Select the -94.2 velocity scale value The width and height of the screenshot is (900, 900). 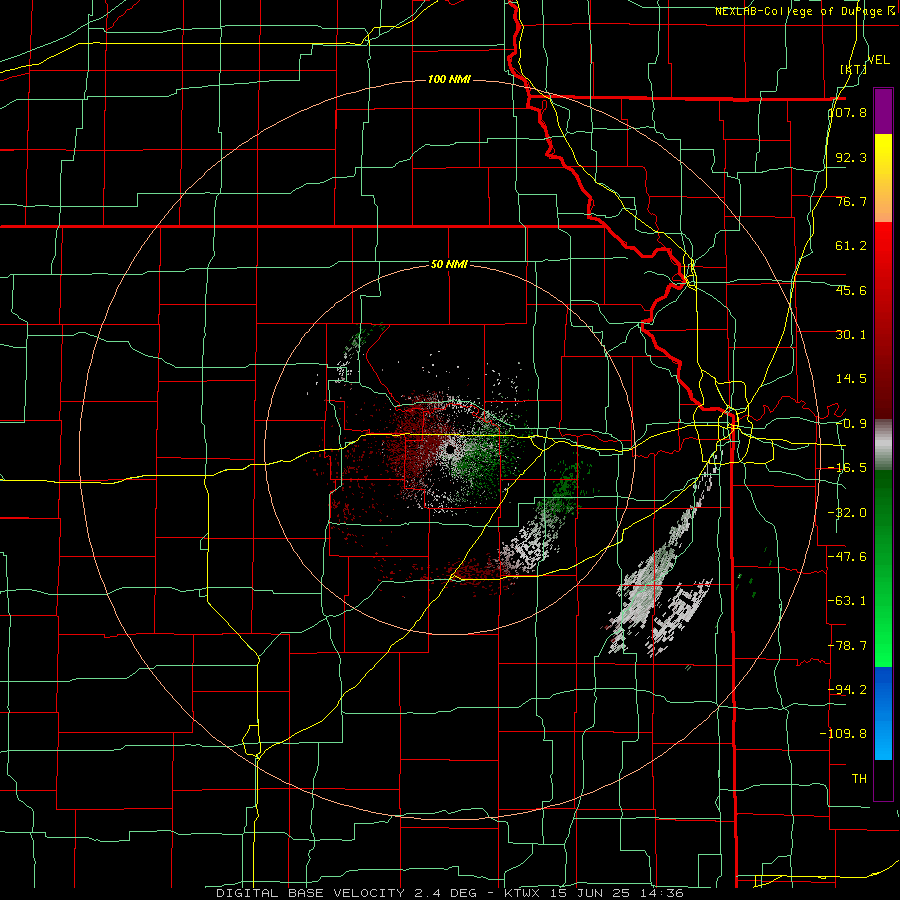click(x=847, y=690)
